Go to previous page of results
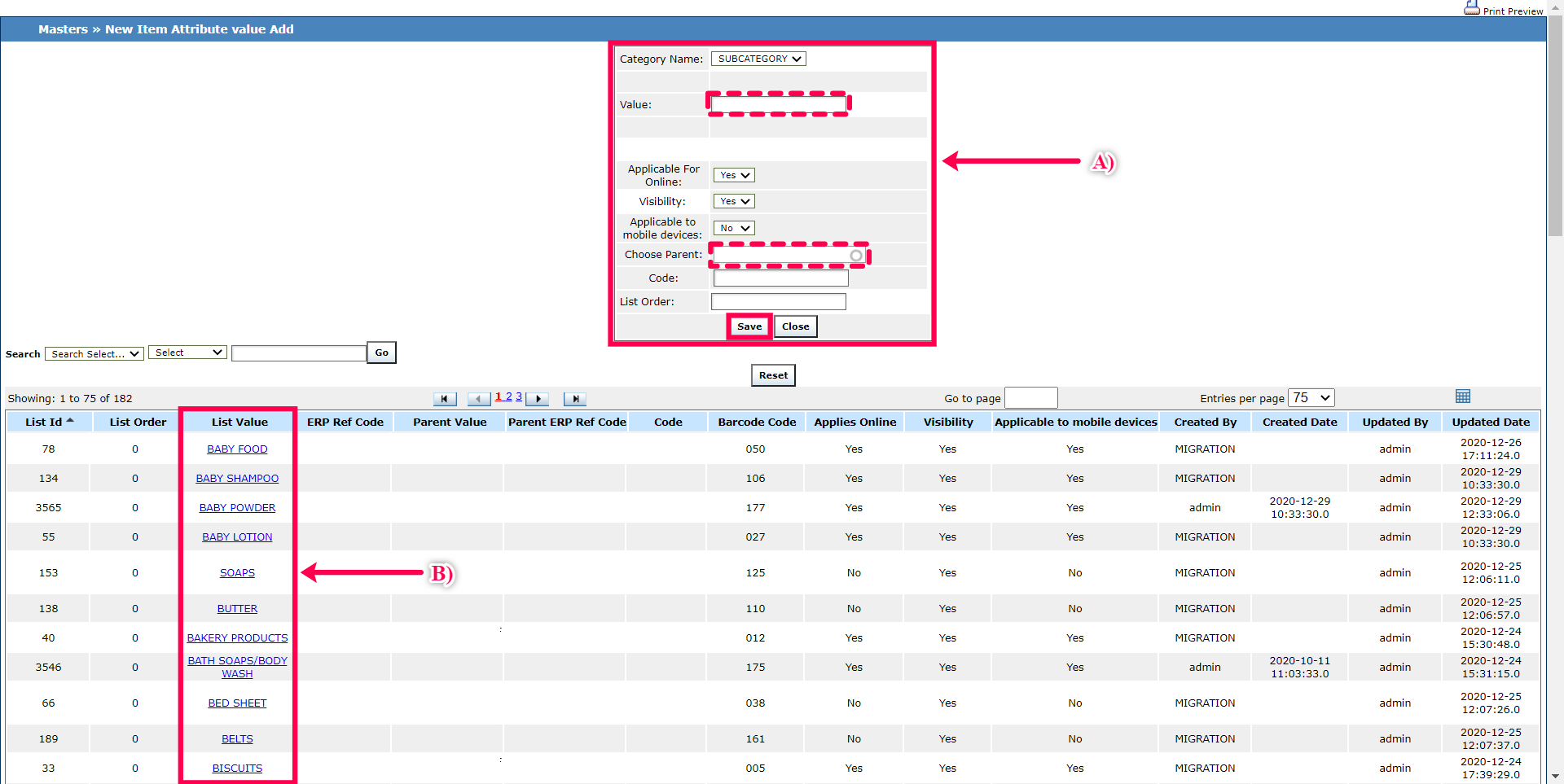 click(479, 399)
